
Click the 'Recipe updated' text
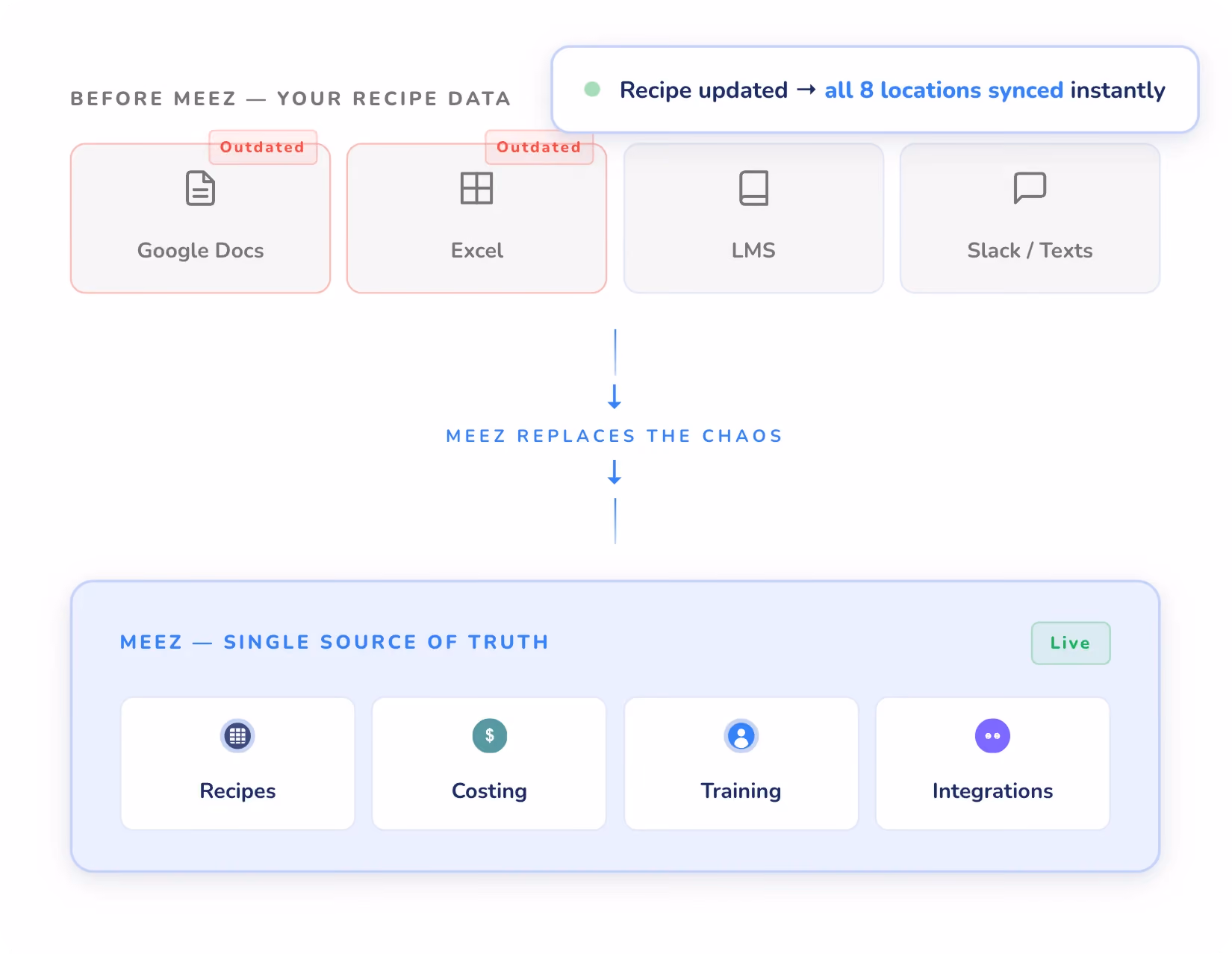703,90
